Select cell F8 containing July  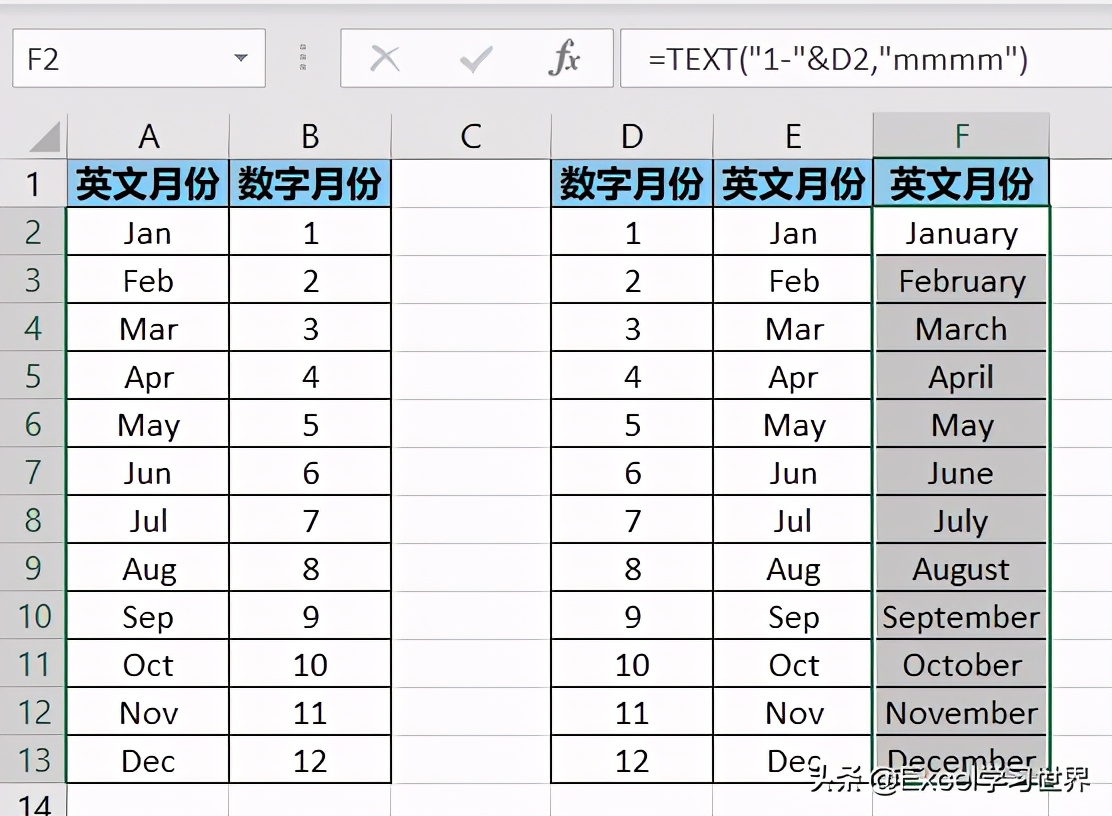(x=962, y=520)
